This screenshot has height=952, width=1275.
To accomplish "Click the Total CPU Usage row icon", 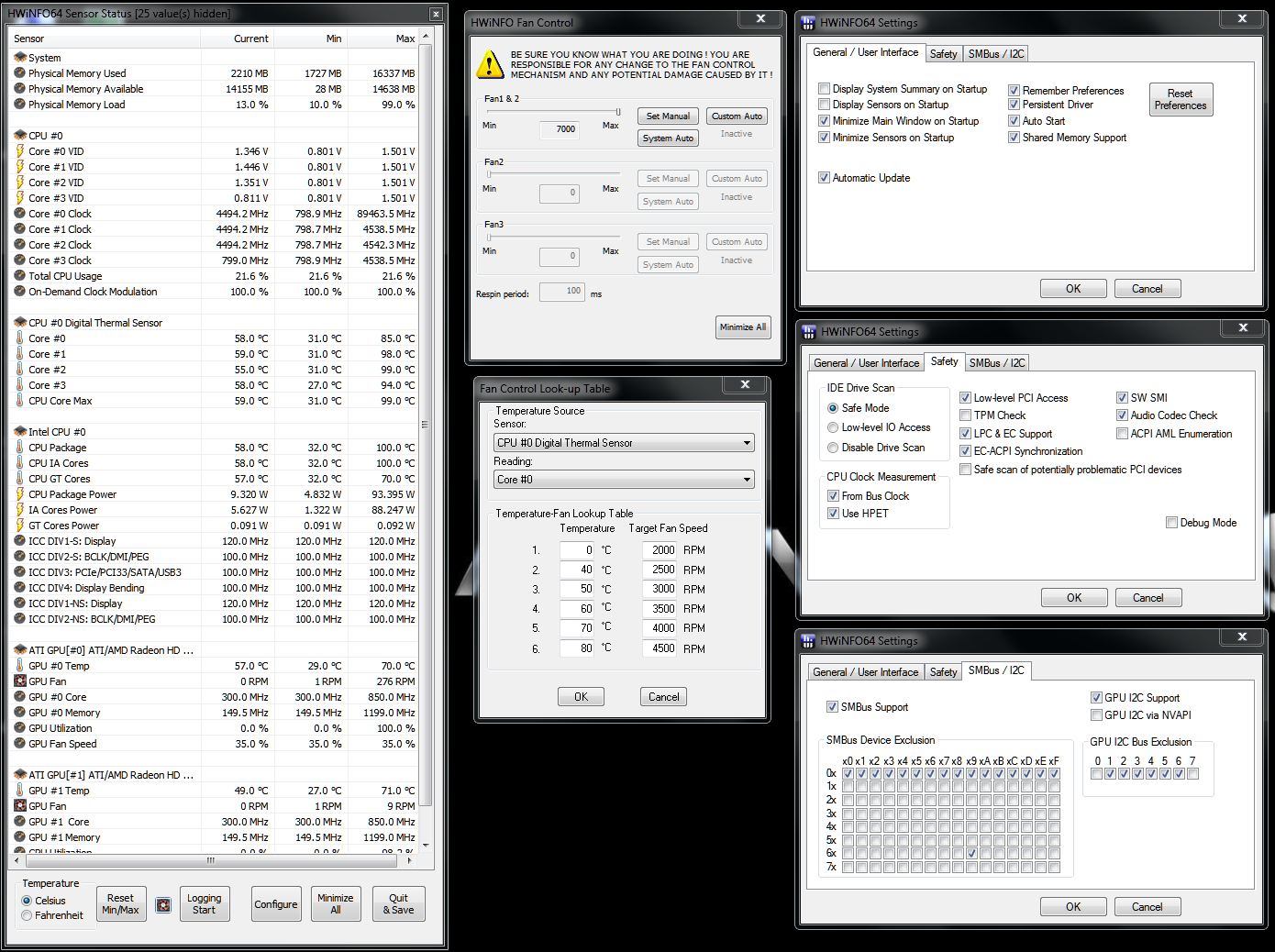I will tap(20, 276).
